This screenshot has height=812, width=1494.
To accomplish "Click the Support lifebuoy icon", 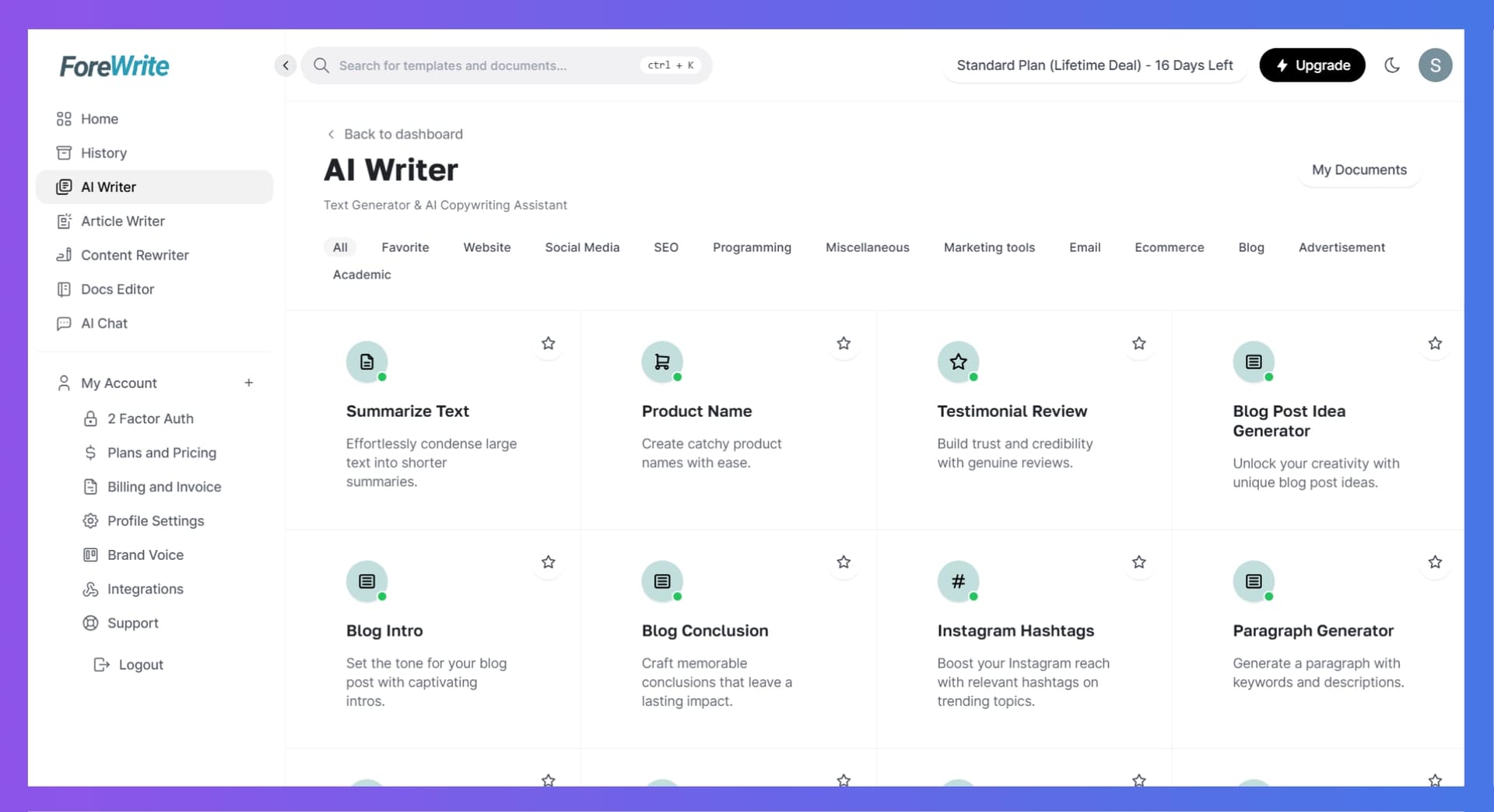I will [90, 623].
